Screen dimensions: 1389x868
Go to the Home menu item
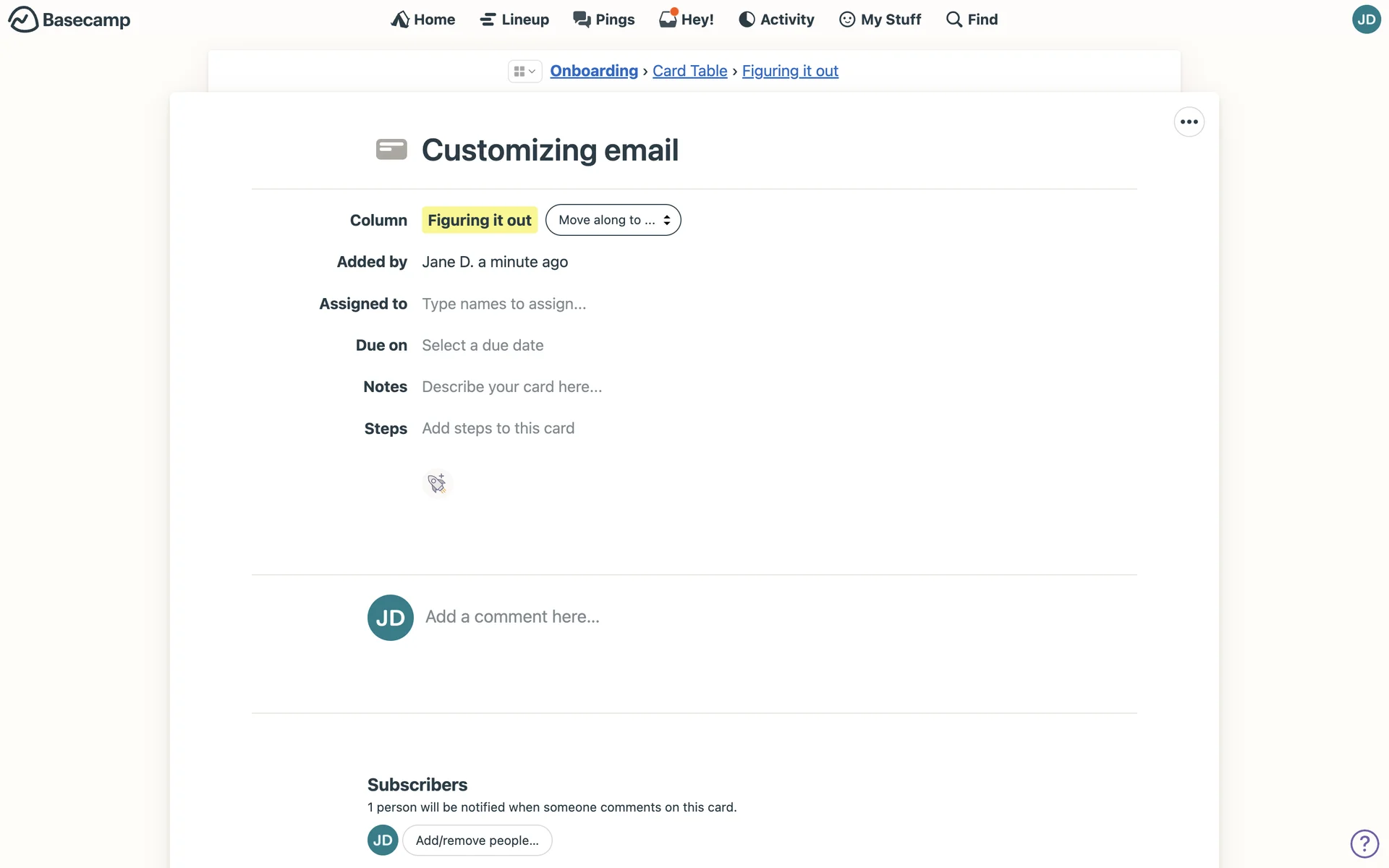point(423,20)
